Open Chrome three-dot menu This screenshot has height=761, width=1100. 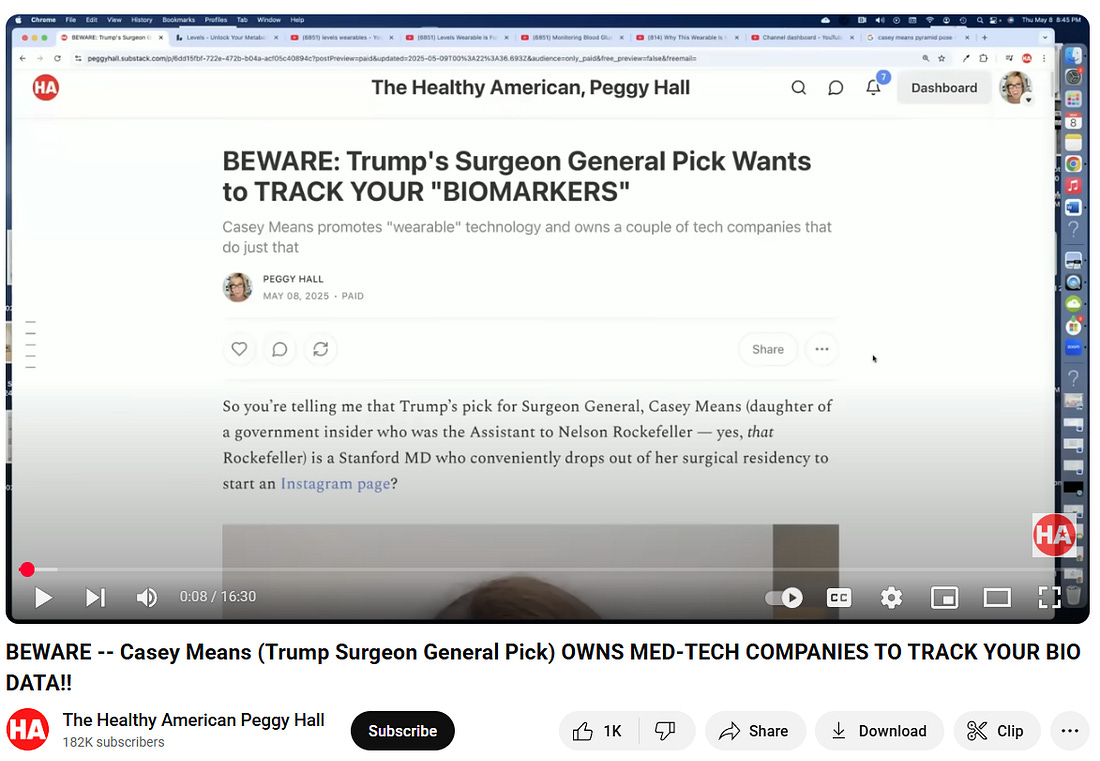click(1044, 58)
